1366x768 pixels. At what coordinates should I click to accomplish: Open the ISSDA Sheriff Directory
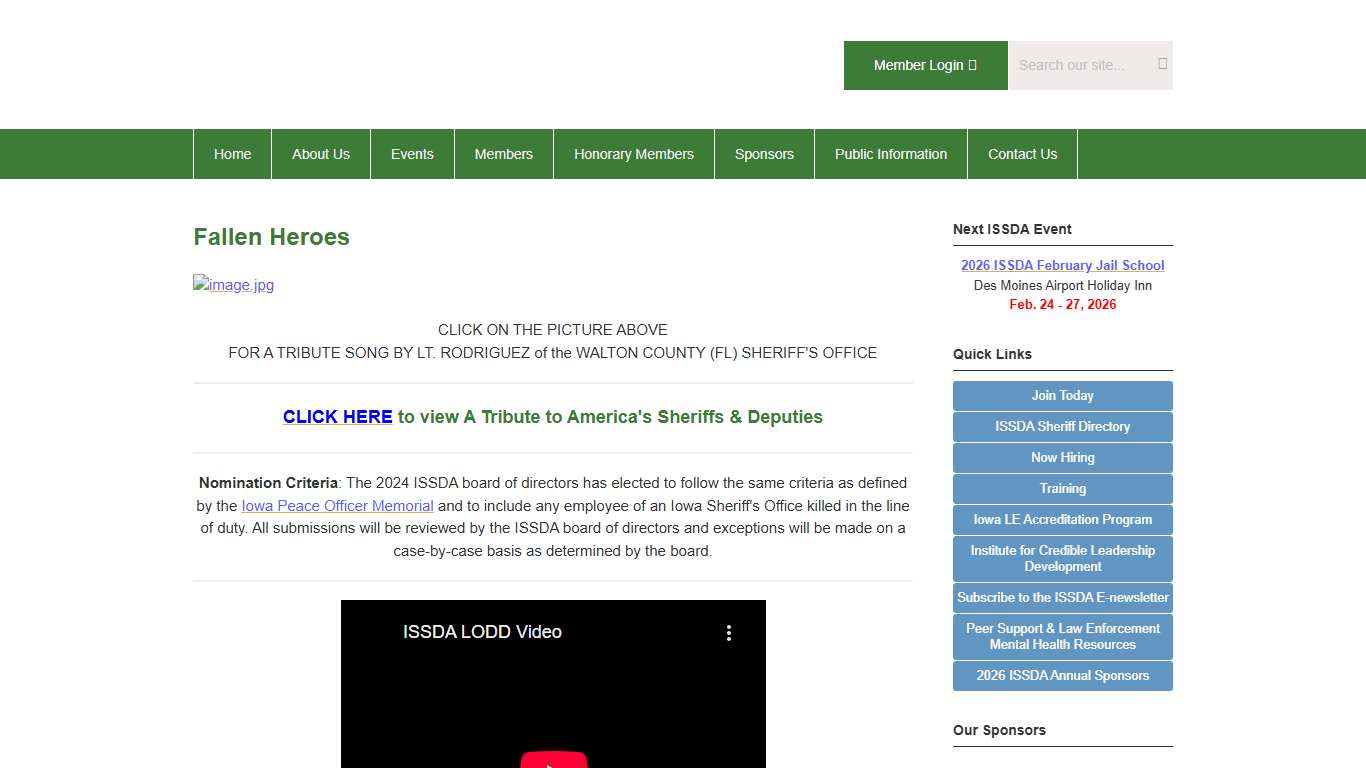click(1062, 427)
